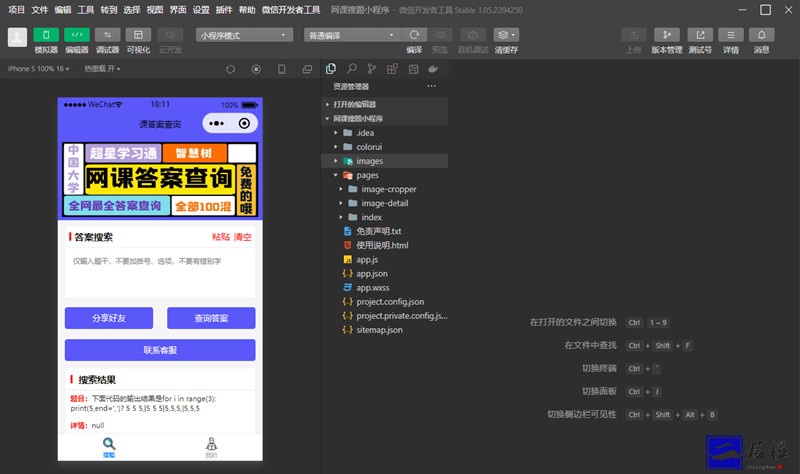The image size is (800, 474).
Task: Open the mini program mode dropdown
Action: click(x=244, y=35)
